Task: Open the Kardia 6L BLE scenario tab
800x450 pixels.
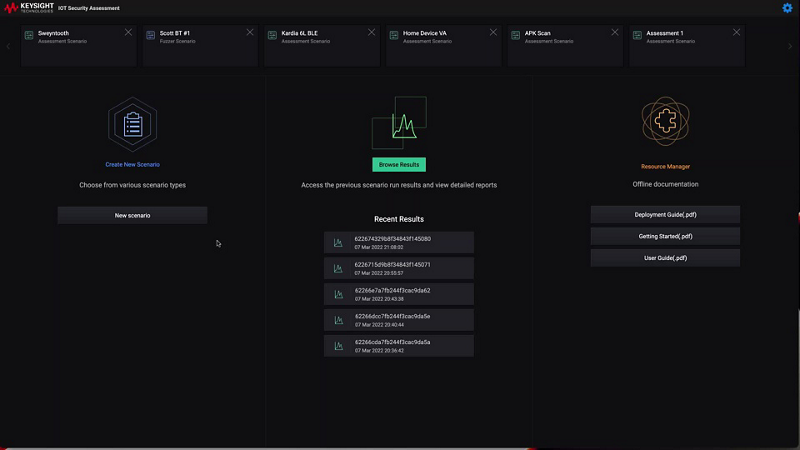Action: (x=322, y=45)
